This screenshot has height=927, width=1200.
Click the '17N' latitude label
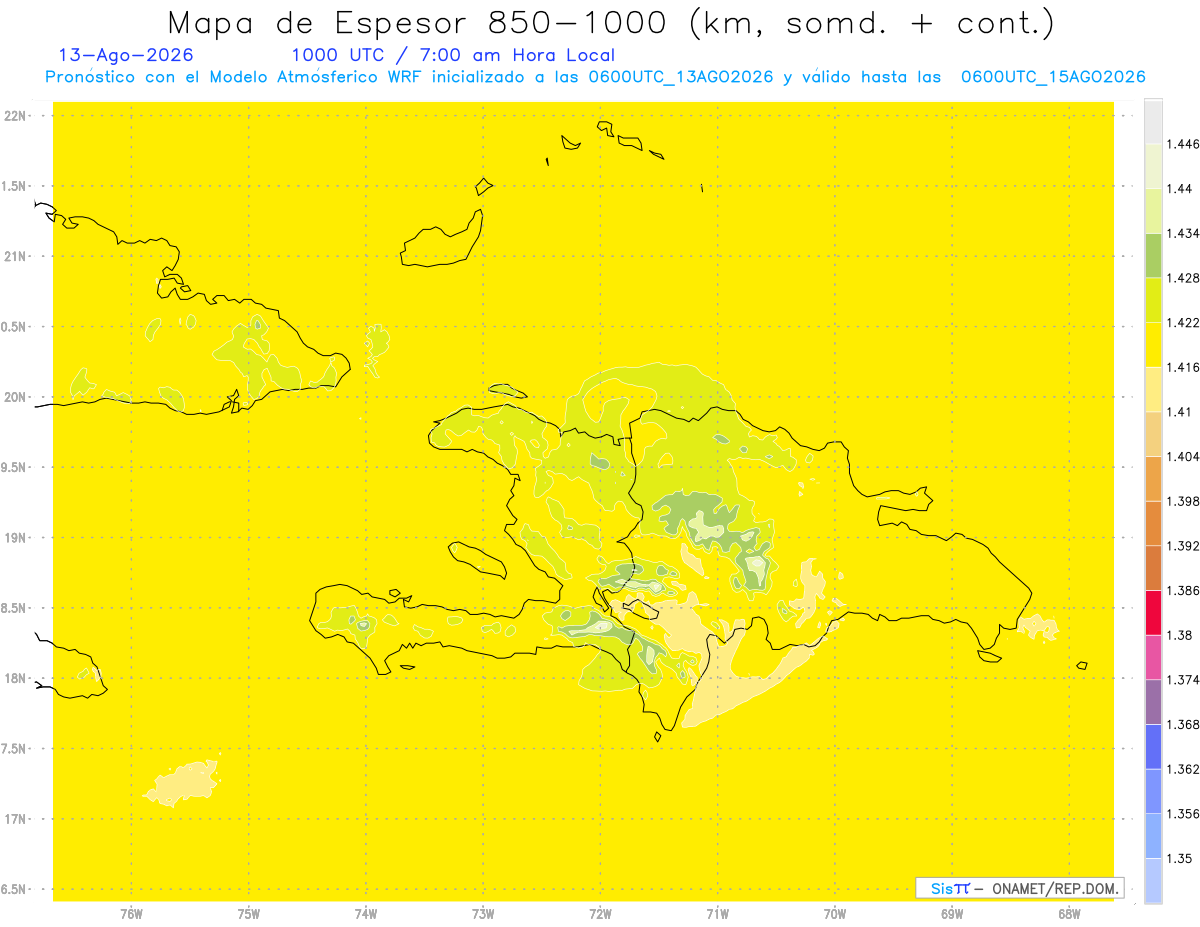[x=17, y=819]
